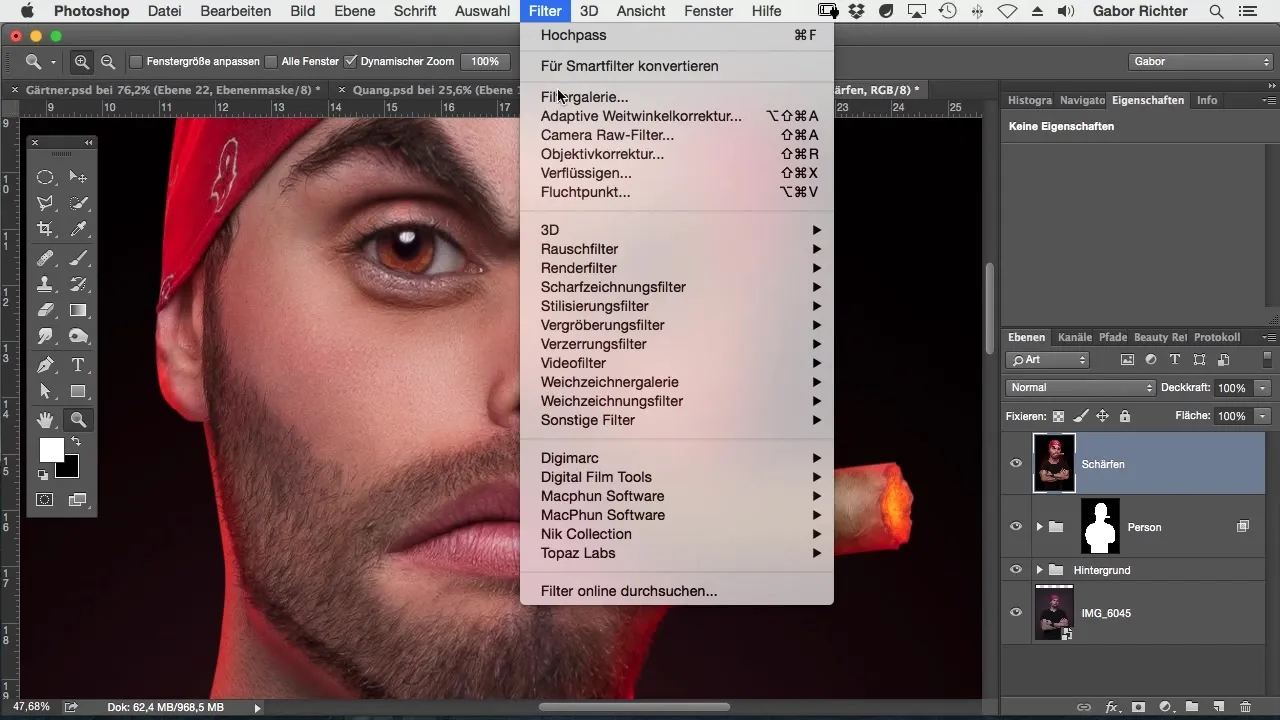Add layer style with fx icon
1280x720 pixels.
tap(1112, 707)
